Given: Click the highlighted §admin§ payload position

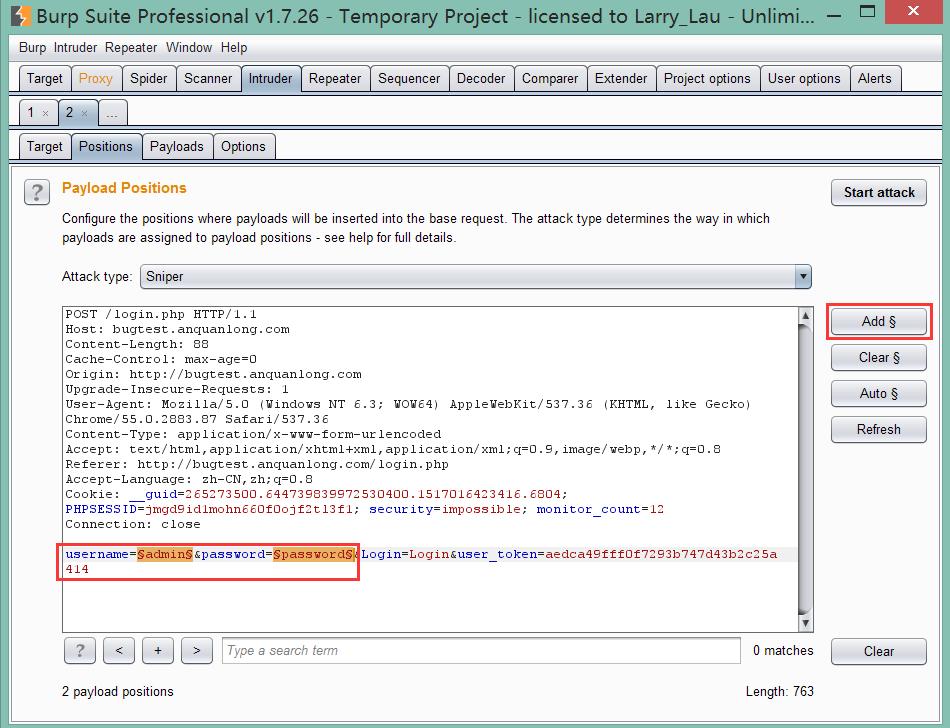Looking at the screenshot, I should pyautogui.click(x=165, y=554).
